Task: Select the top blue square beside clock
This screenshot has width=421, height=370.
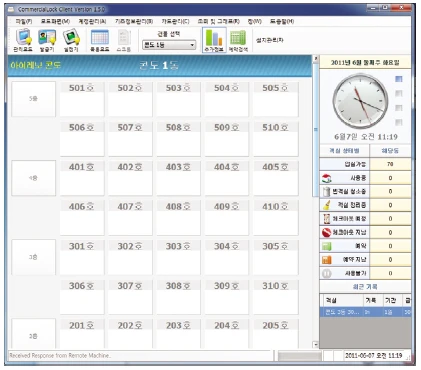Action: (399, 79)
